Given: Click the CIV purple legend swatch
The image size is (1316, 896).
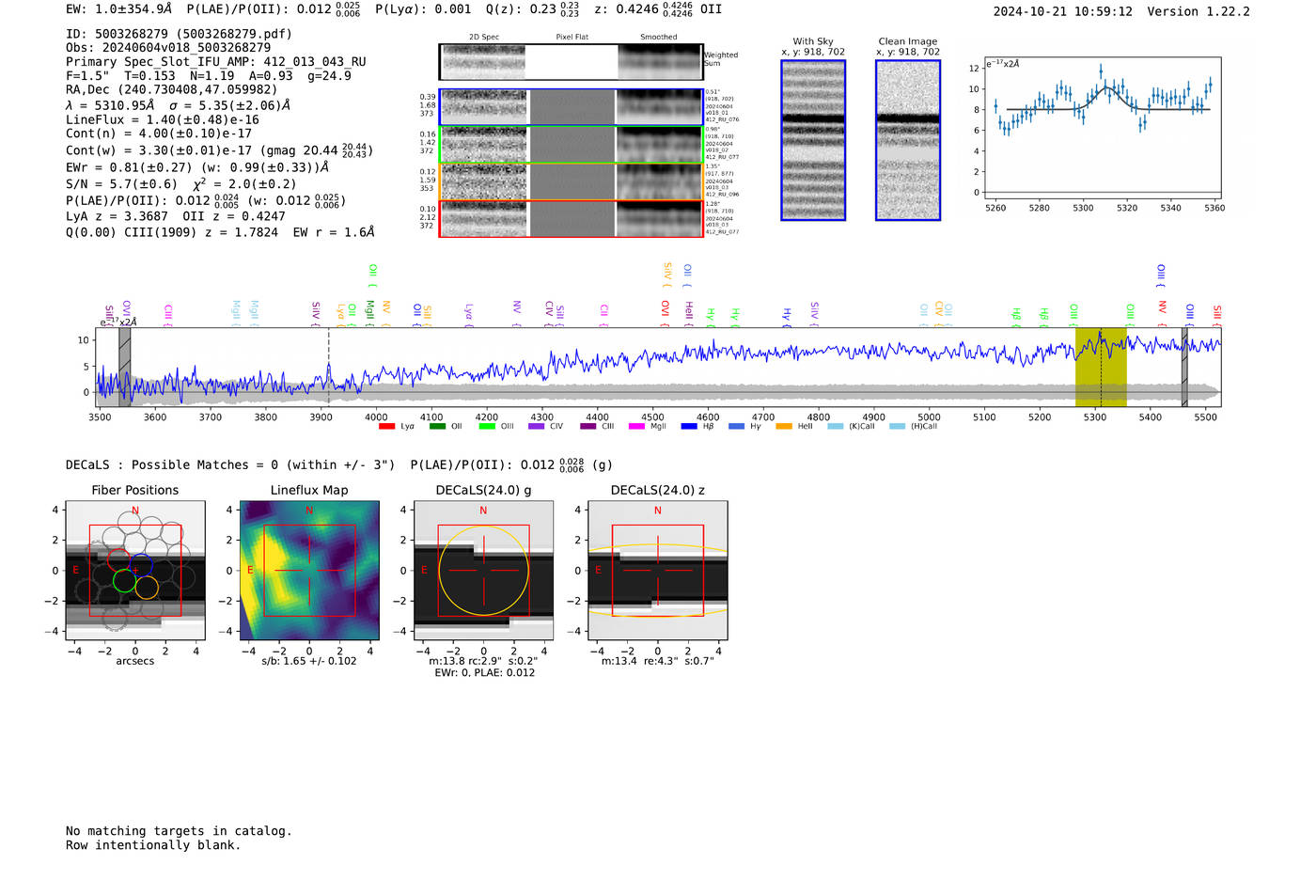Looking at the screenshot, I should [x=537, y=427].
